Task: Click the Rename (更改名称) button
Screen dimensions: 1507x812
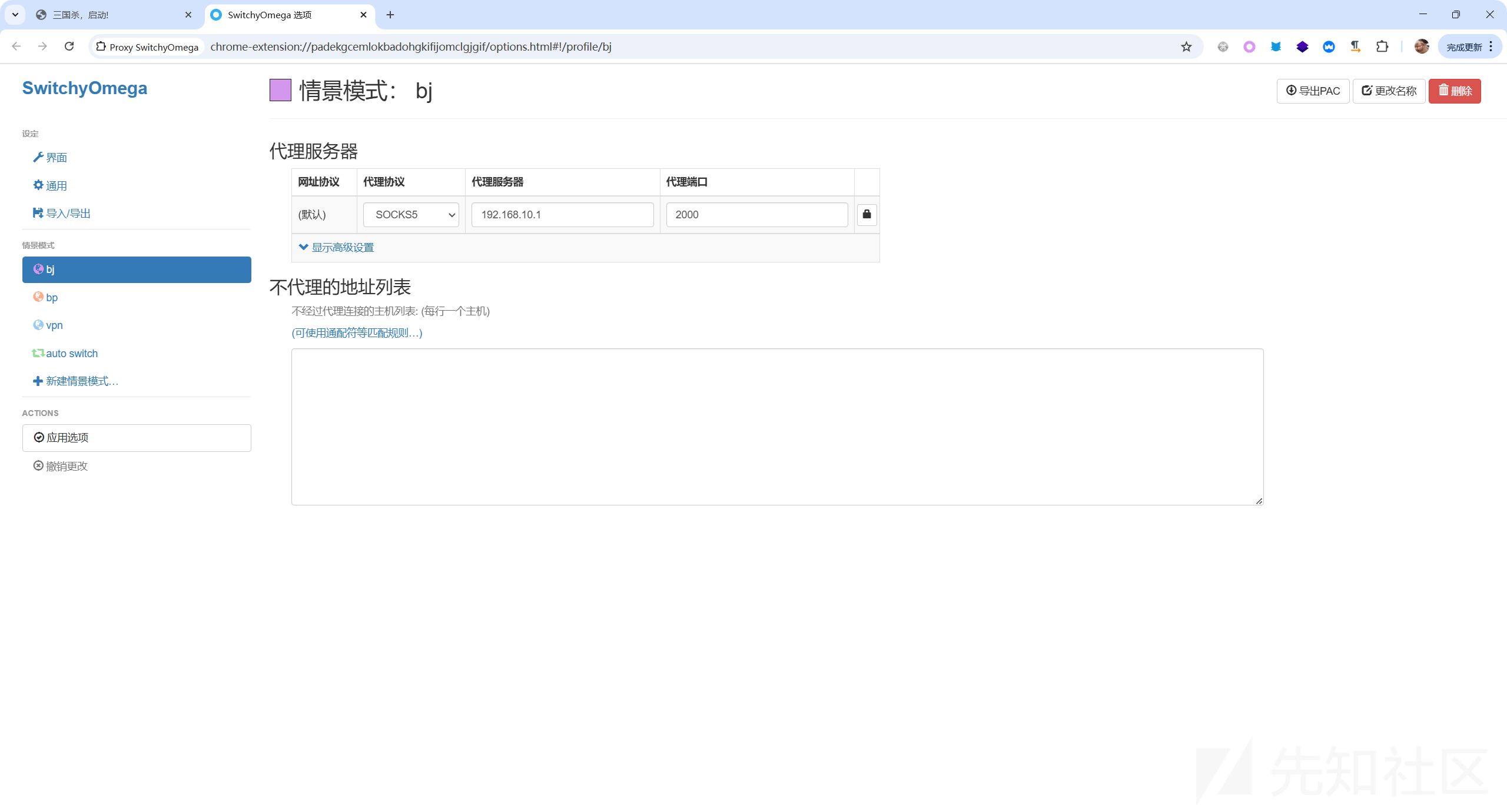Action: click(1389, 91)
